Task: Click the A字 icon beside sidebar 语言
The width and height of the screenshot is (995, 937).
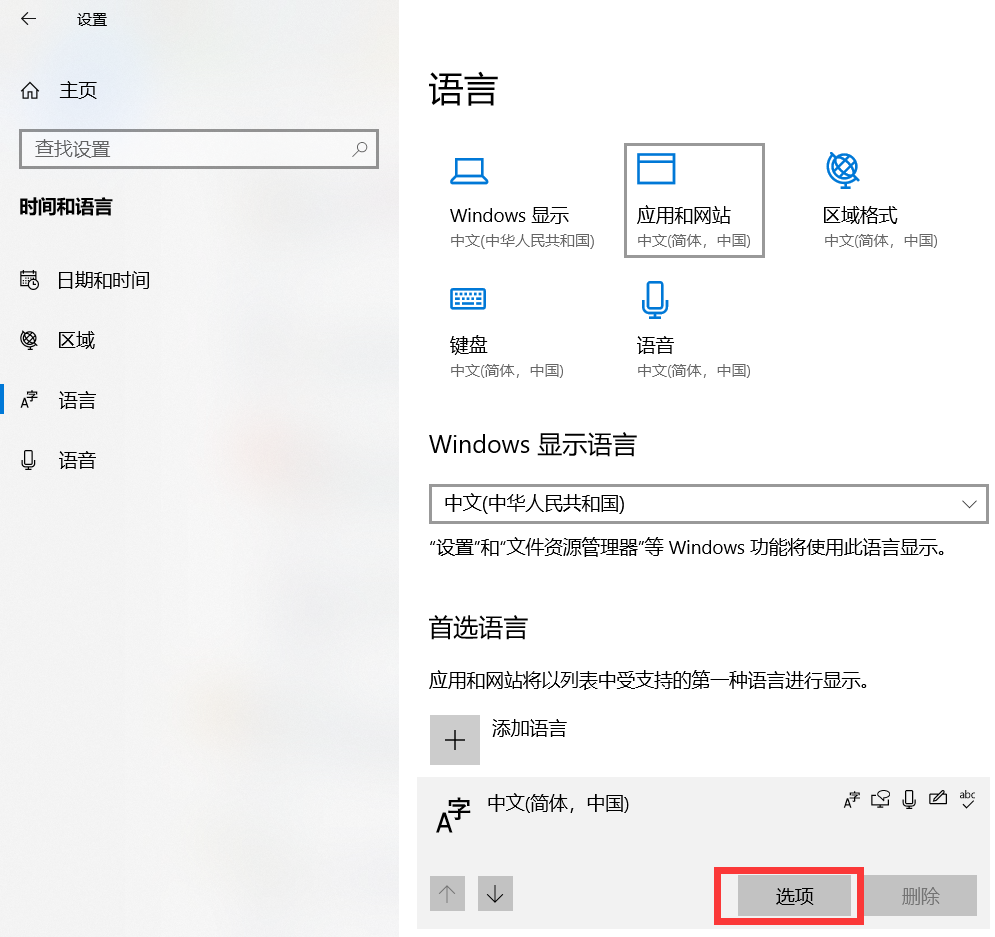Action: [29, 400]
